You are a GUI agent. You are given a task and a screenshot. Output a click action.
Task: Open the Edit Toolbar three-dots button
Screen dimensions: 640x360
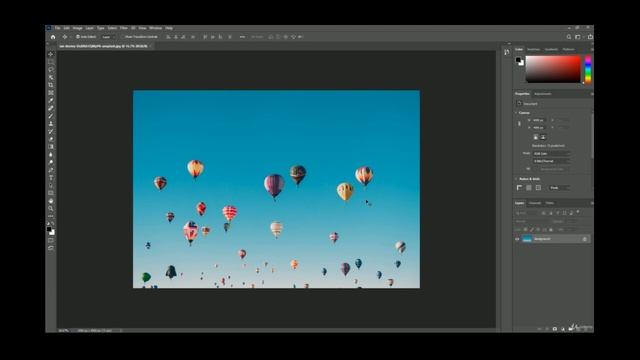51,216
